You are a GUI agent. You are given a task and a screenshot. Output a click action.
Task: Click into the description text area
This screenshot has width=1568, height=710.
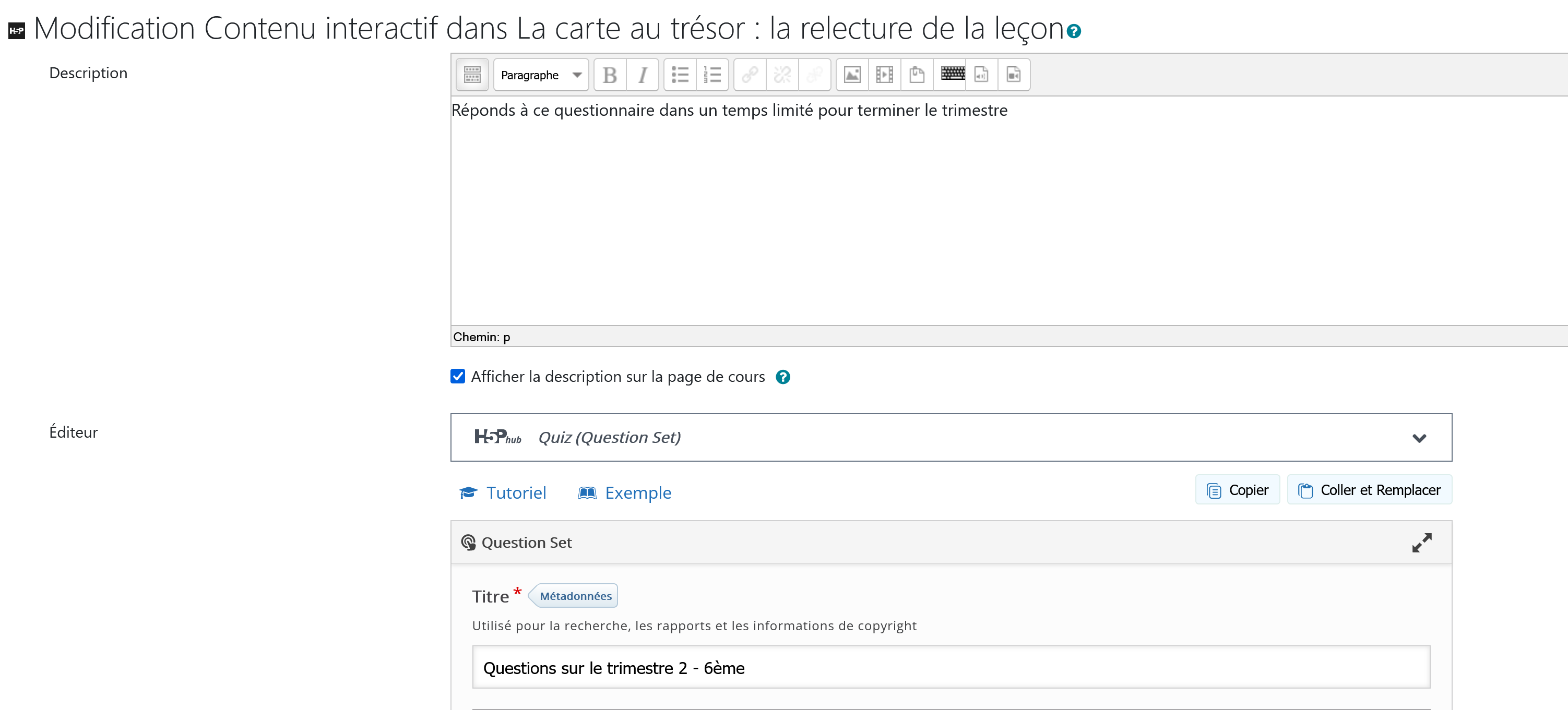coord(1008,210)
